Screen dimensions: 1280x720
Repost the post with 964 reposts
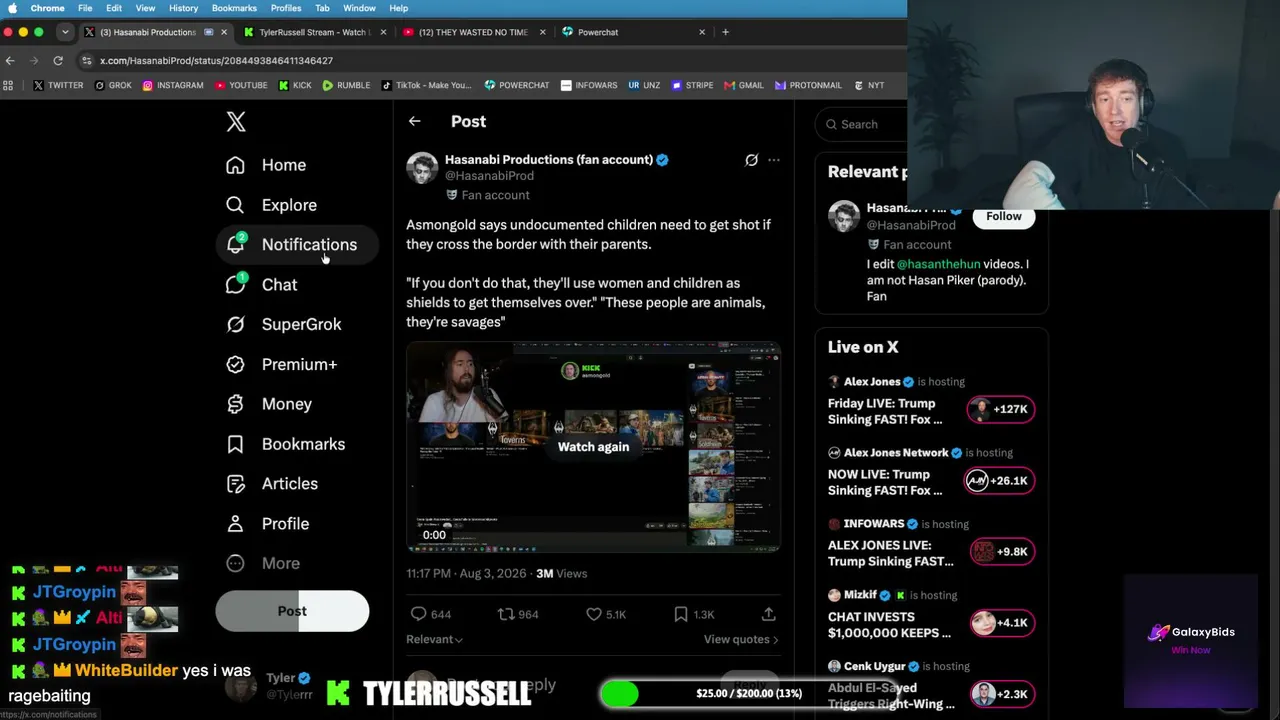point(506,614)
